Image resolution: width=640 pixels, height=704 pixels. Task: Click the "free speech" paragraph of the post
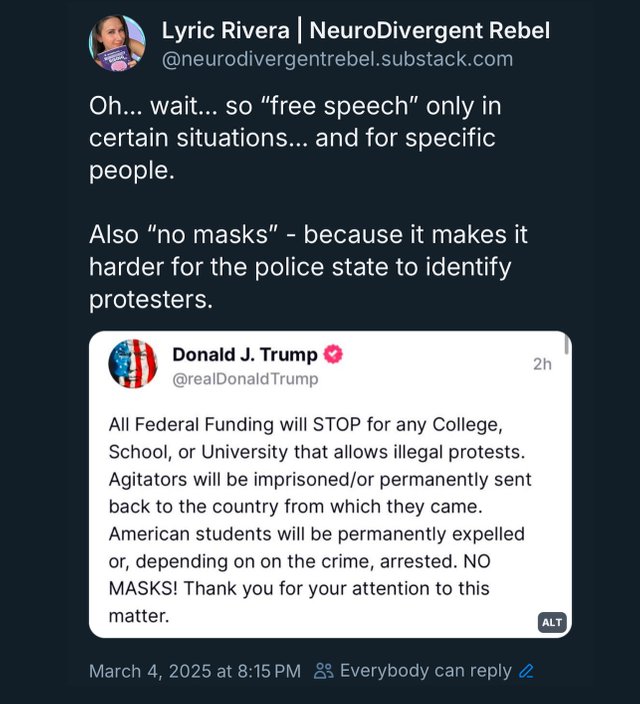coord(295,138)
